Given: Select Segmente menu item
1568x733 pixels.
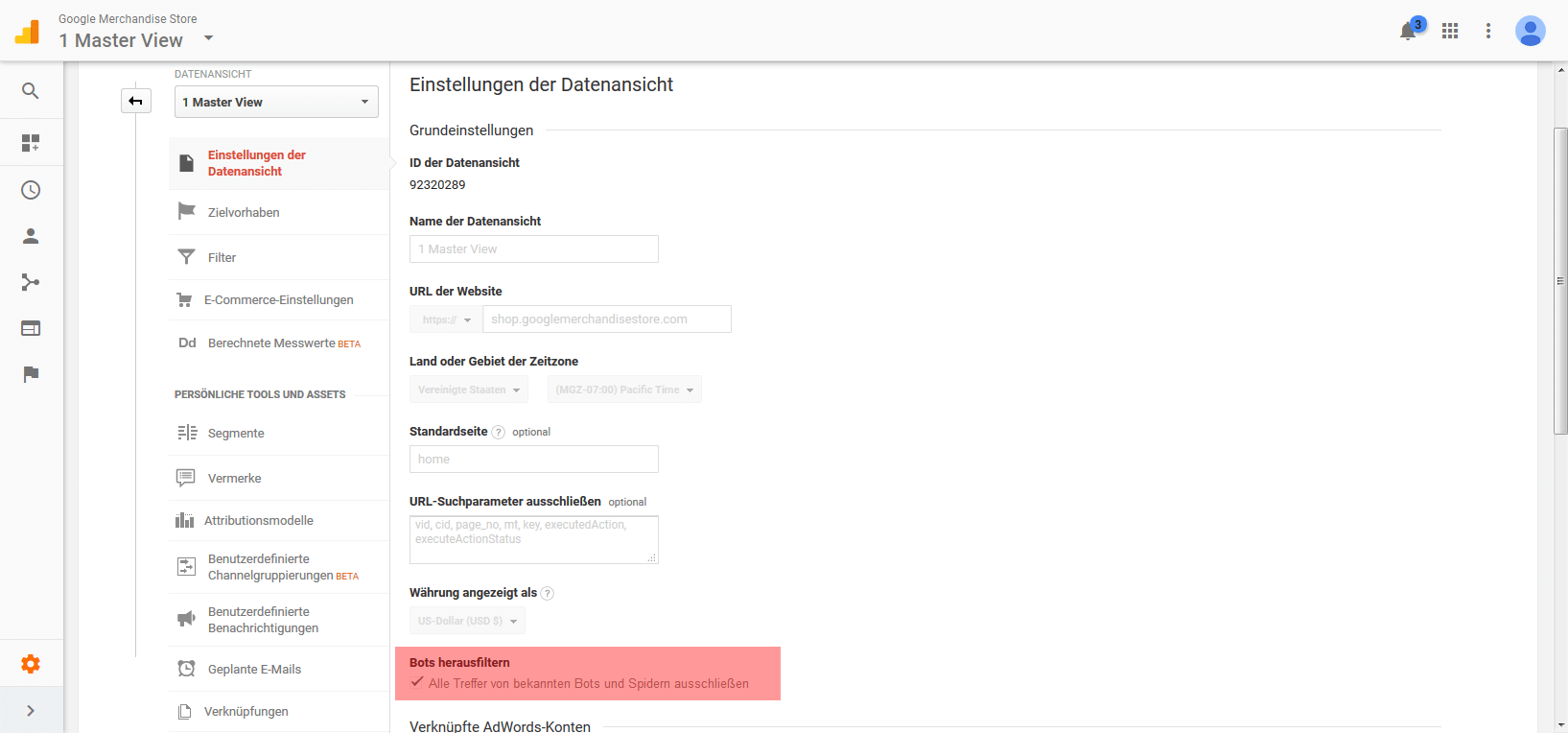Looking at the screenshot, I should (x=279, y=433).
